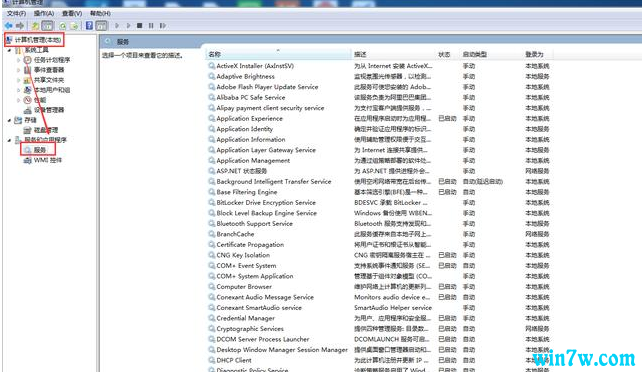Click the Export list toolbar icon

pos(74,26)
